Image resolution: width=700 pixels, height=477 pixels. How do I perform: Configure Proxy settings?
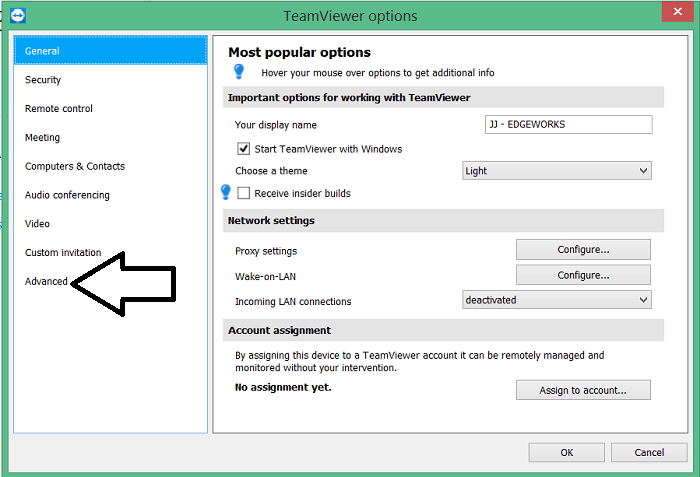coord(583,250)
